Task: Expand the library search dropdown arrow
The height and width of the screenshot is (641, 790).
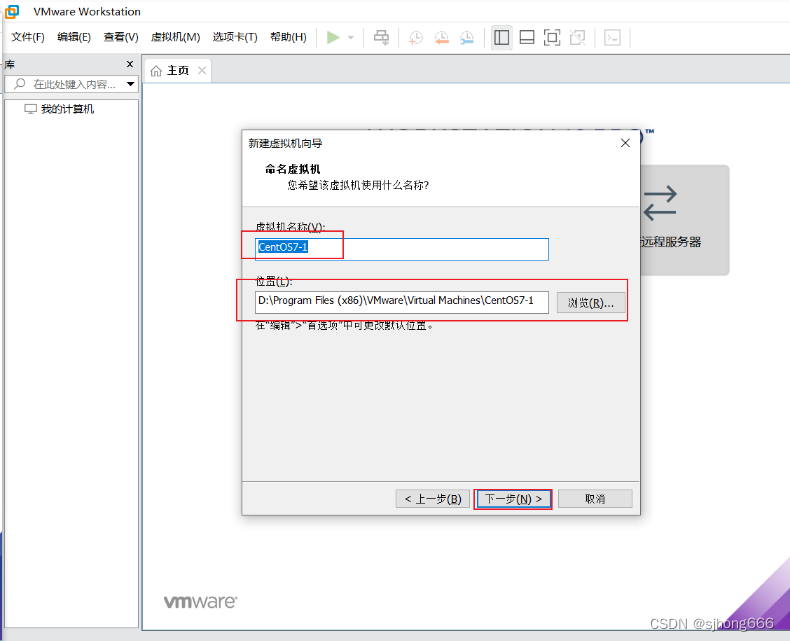Action: [x=130, y=84]
